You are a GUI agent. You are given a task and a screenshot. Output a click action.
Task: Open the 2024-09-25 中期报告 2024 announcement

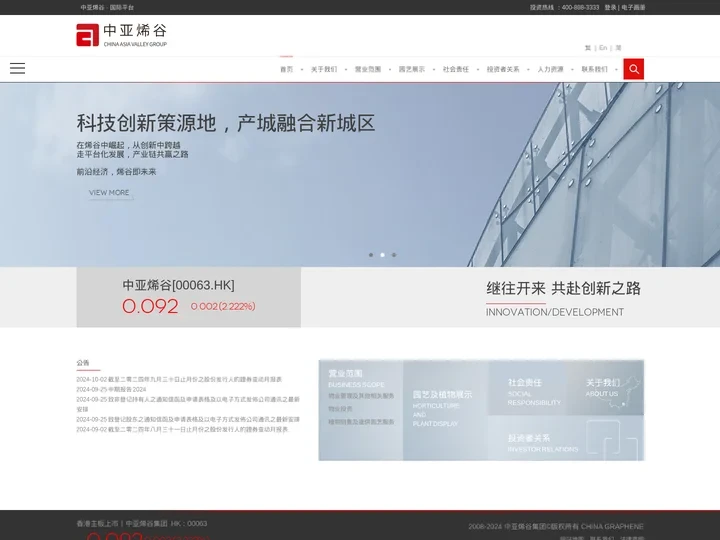coord(111,389)
